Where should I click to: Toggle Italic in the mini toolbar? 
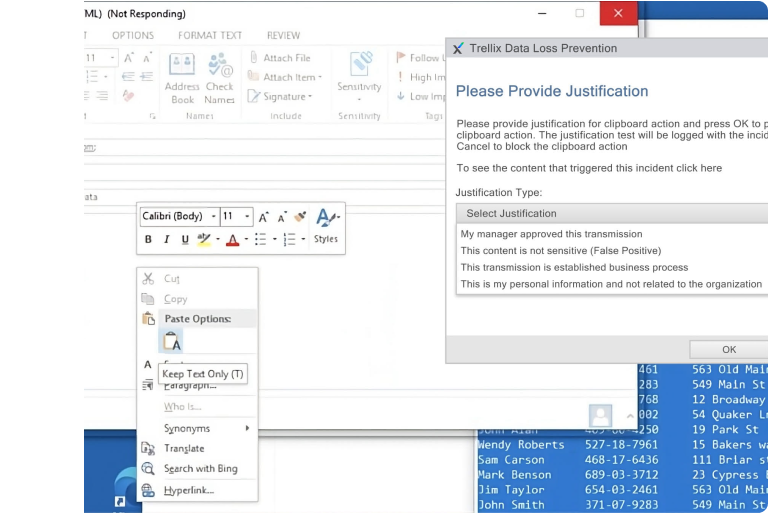(167, 239)
